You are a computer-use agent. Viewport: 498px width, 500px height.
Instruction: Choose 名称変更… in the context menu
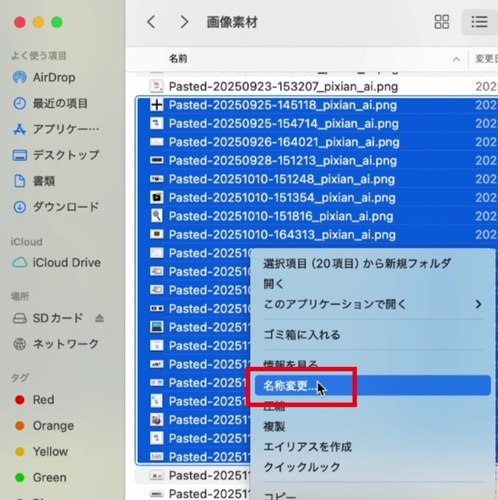click(373, 386)
